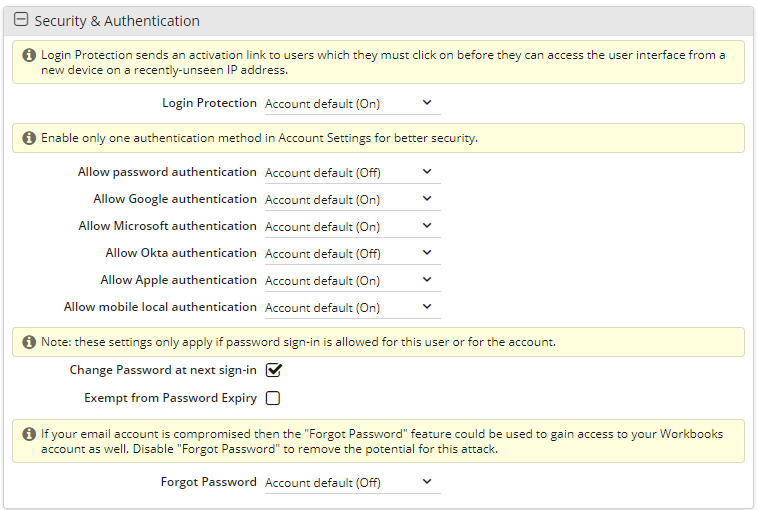Click chevron arrow of Login Protection field
This screenshot has height=510, width=757.
click(x=427, y=102)
